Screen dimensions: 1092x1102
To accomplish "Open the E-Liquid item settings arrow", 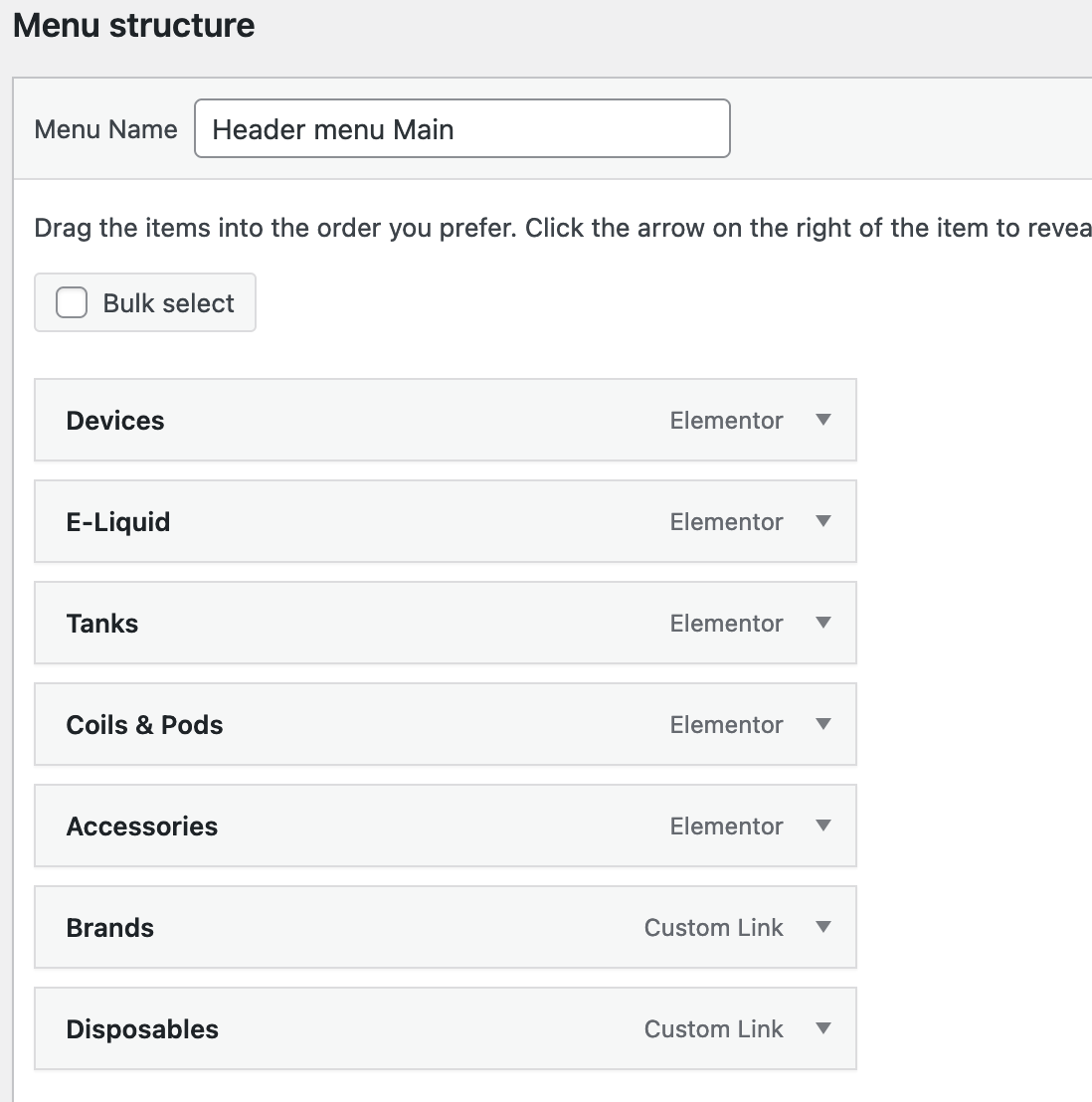I will point(822,521).
